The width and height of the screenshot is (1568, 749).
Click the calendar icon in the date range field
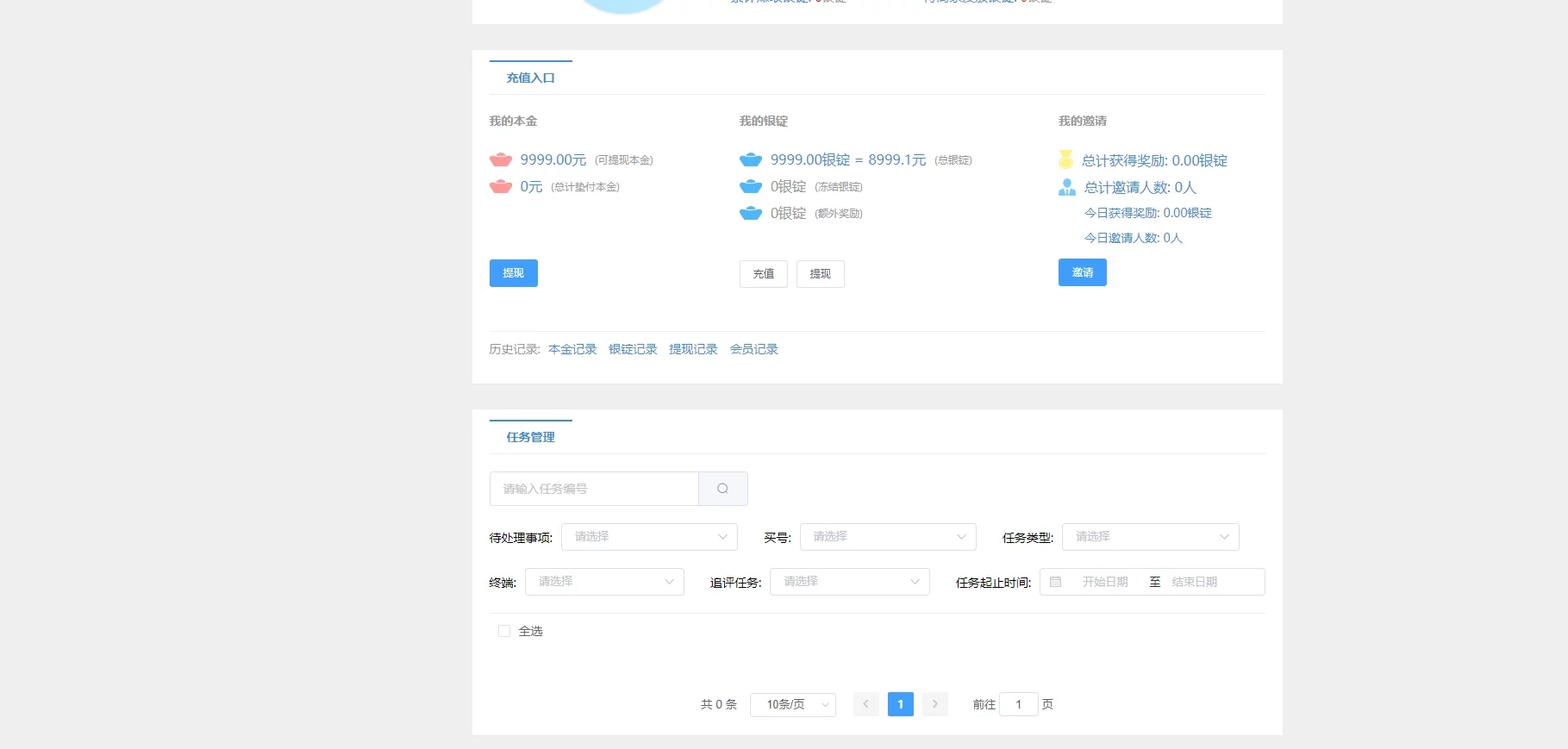click(1055, 582)
